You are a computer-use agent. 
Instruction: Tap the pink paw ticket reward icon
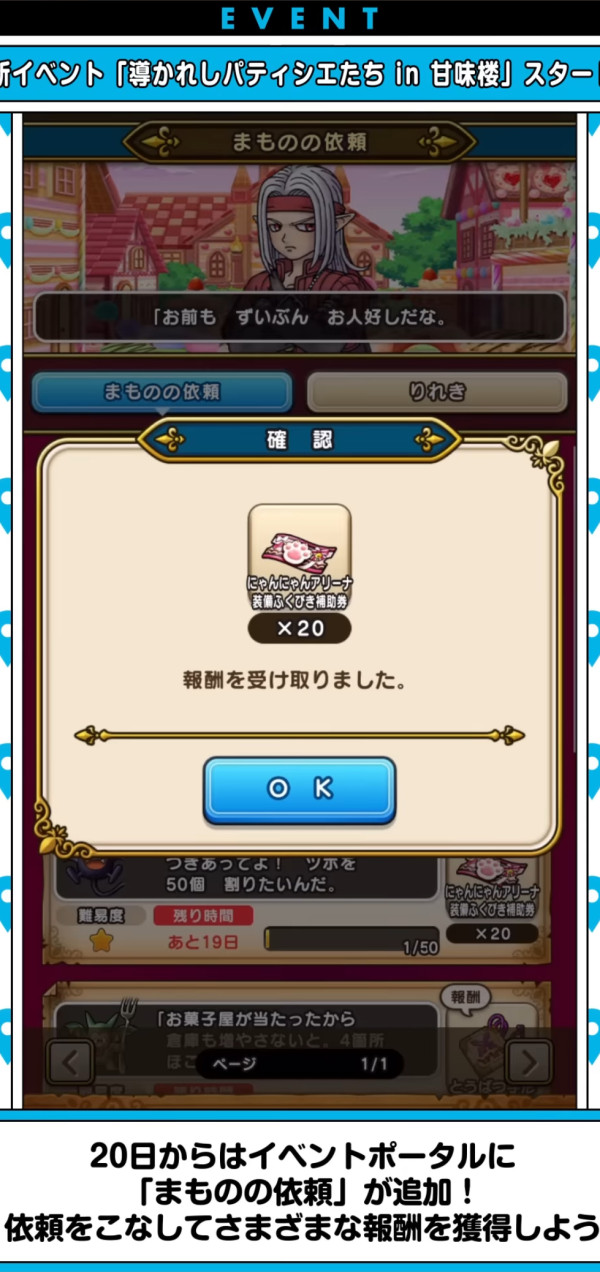(299, 545)
